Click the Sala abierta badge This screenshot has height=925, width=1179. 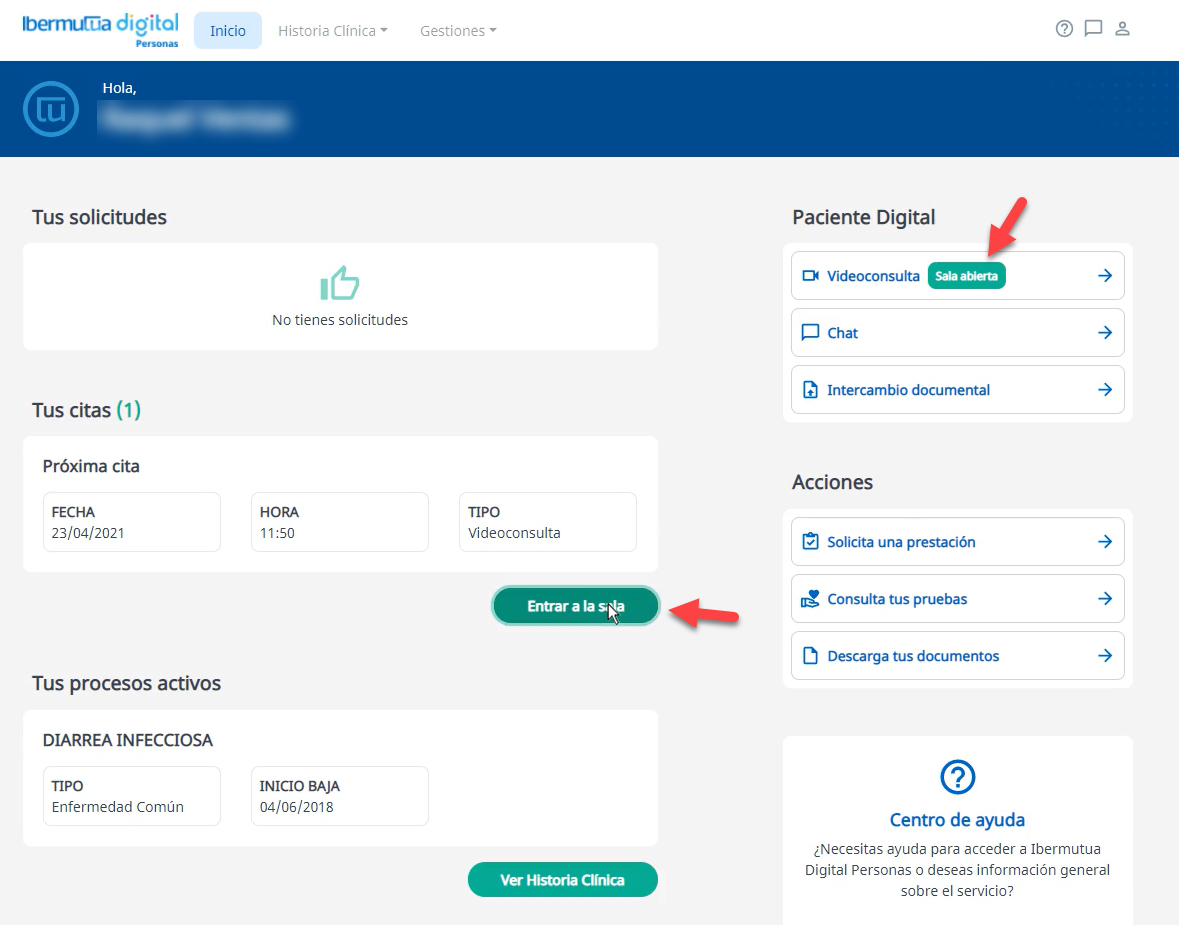[966, 276]
